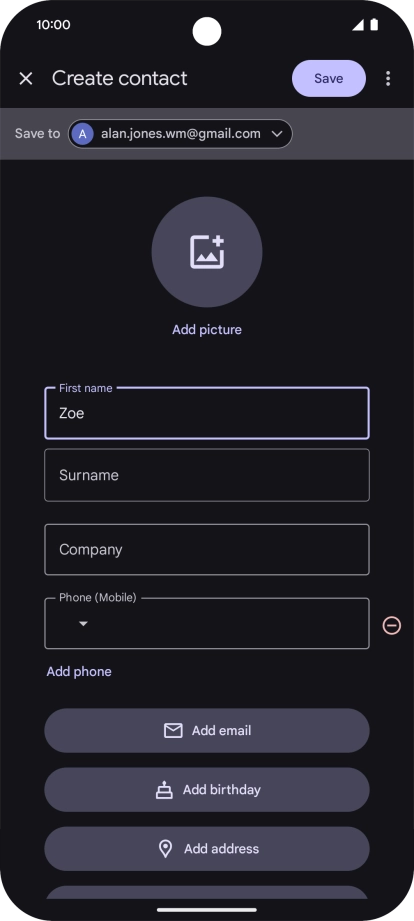The height and width of the screenshot is (921, 414).
Task: Tap Add phone to add another number
Action: [79, 671]
